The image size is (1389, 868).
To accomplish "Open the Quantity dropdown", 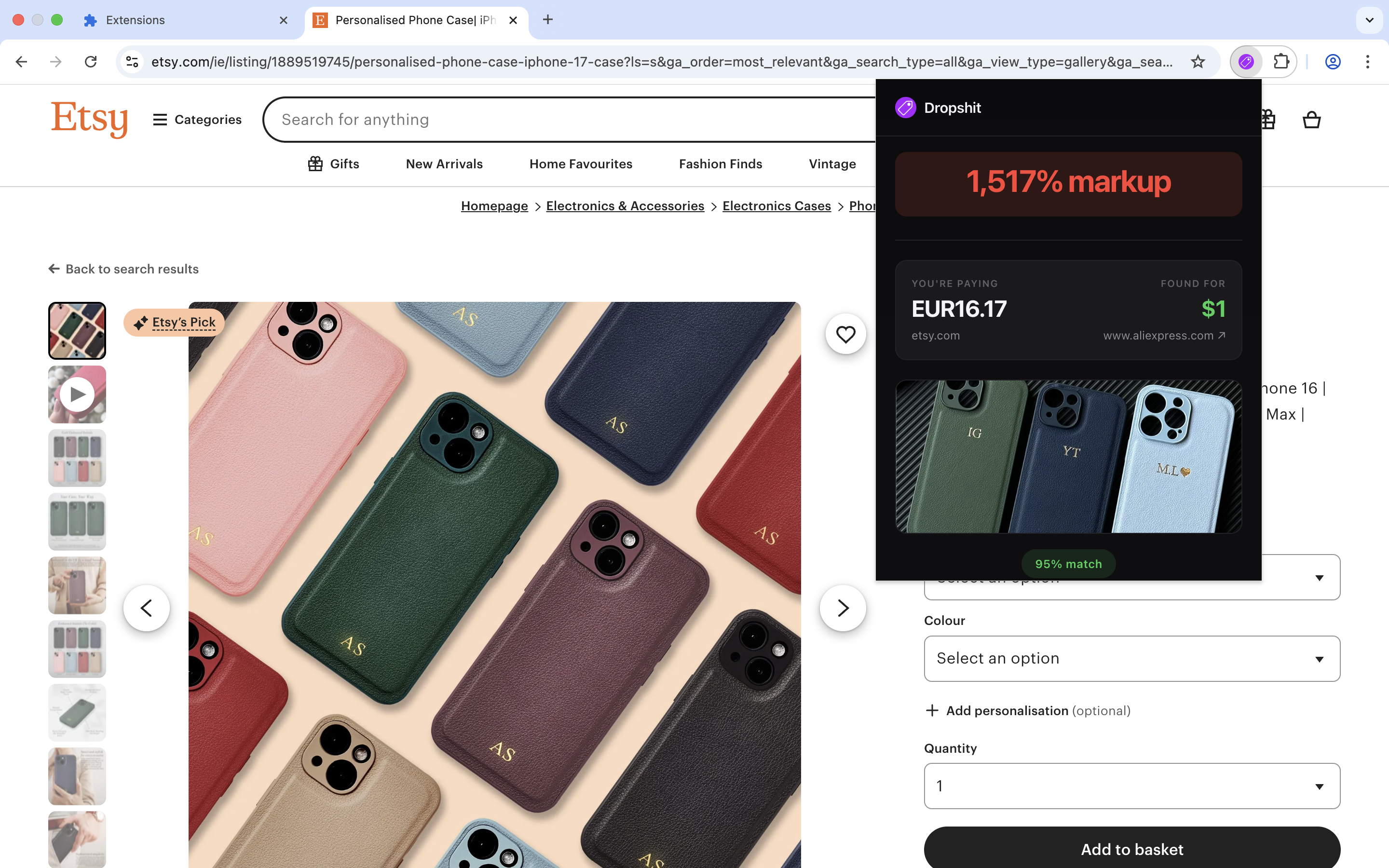I will [1131, 786].
